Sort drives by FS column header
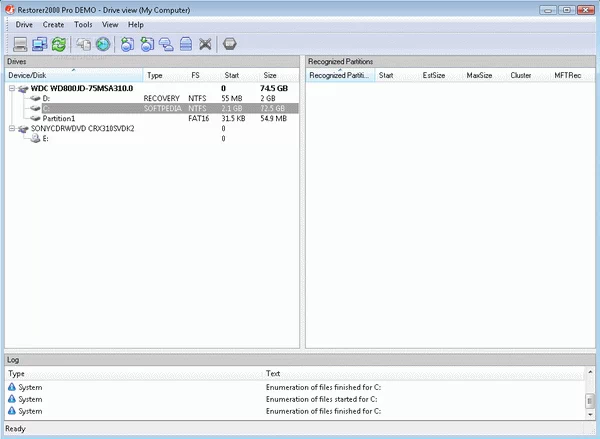The height and width of the screenshot is (439, 600). 204,75
